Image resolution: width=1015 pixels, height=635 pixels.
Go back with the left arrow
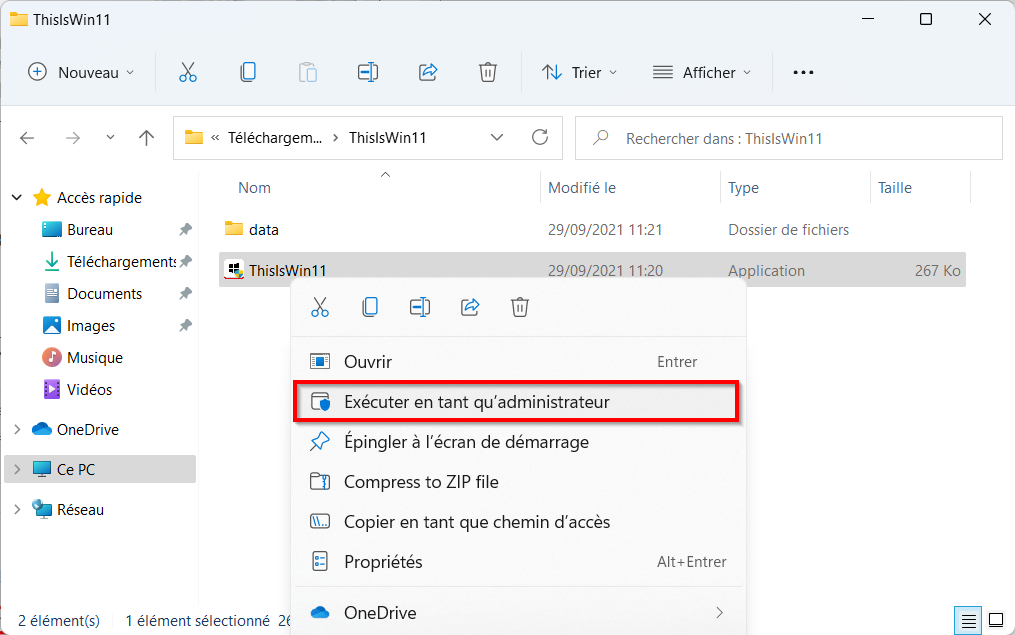pos(27,138)
